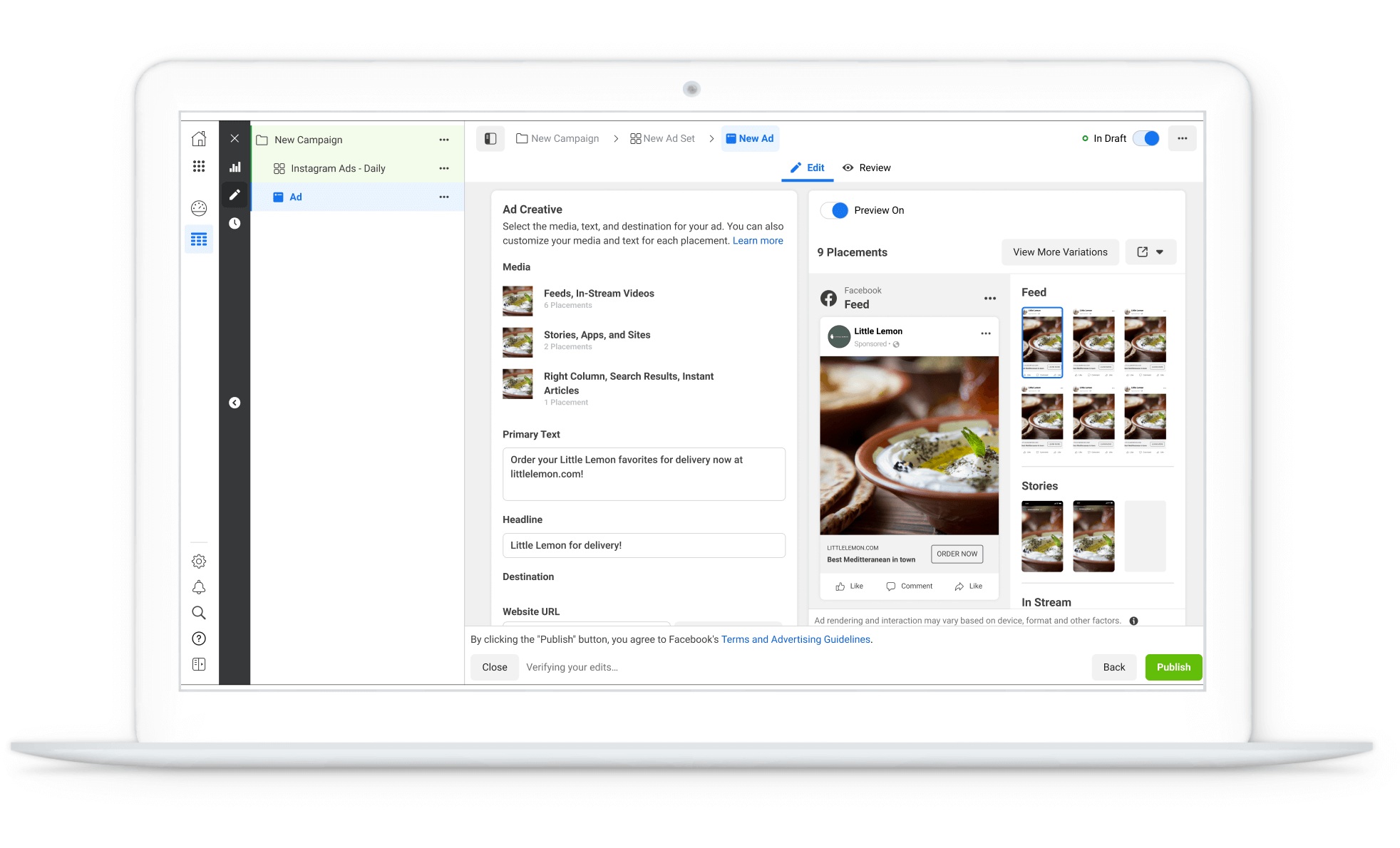
Task: Open notifications bell icon
Action: tap(199, 587)
